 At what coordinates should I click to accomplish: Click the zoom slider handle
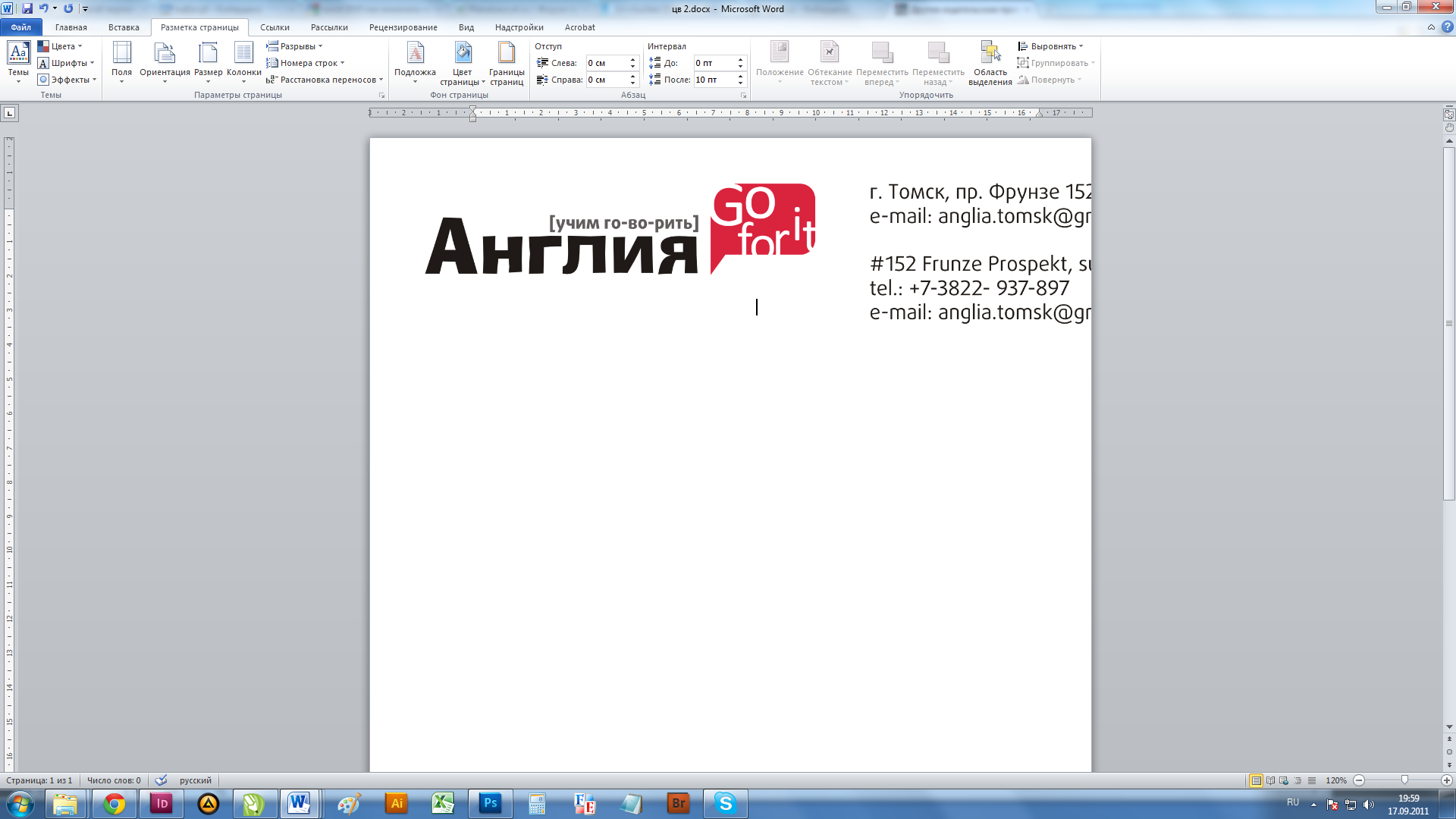1404,780
